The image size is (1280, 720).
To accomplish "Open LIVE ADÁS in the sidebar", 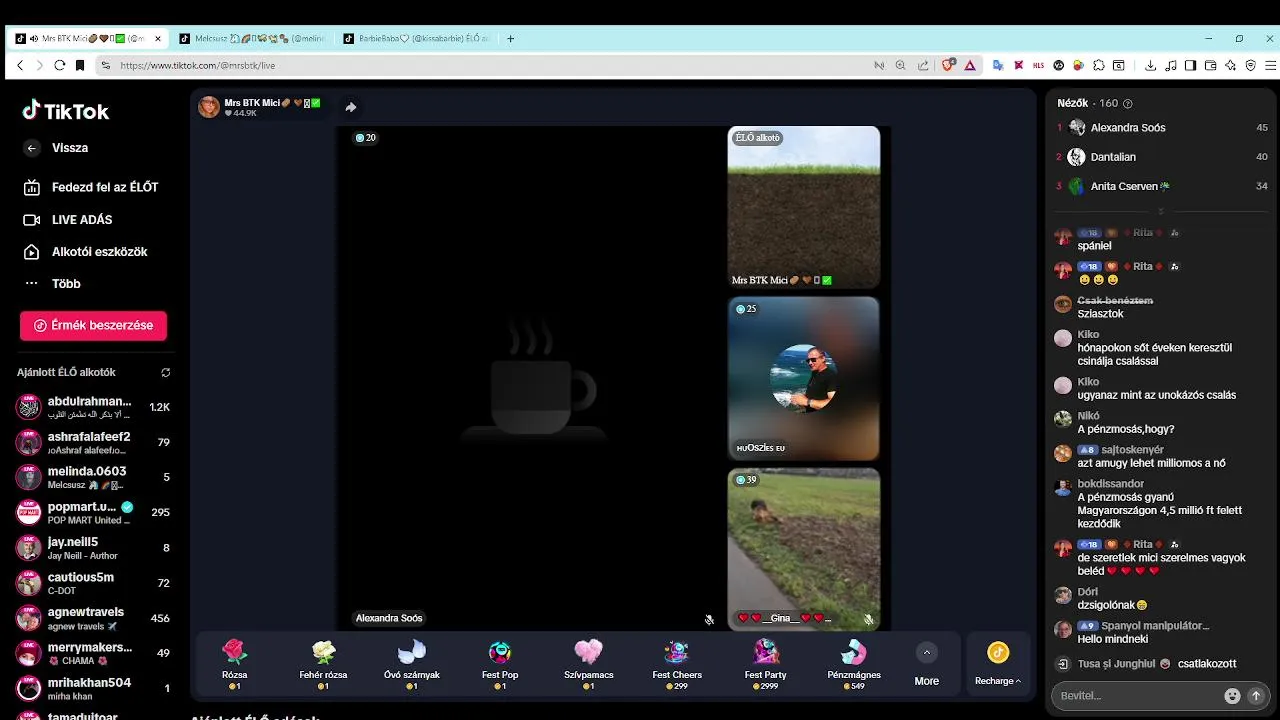I will pyautogui.click(x=68, y=219).
